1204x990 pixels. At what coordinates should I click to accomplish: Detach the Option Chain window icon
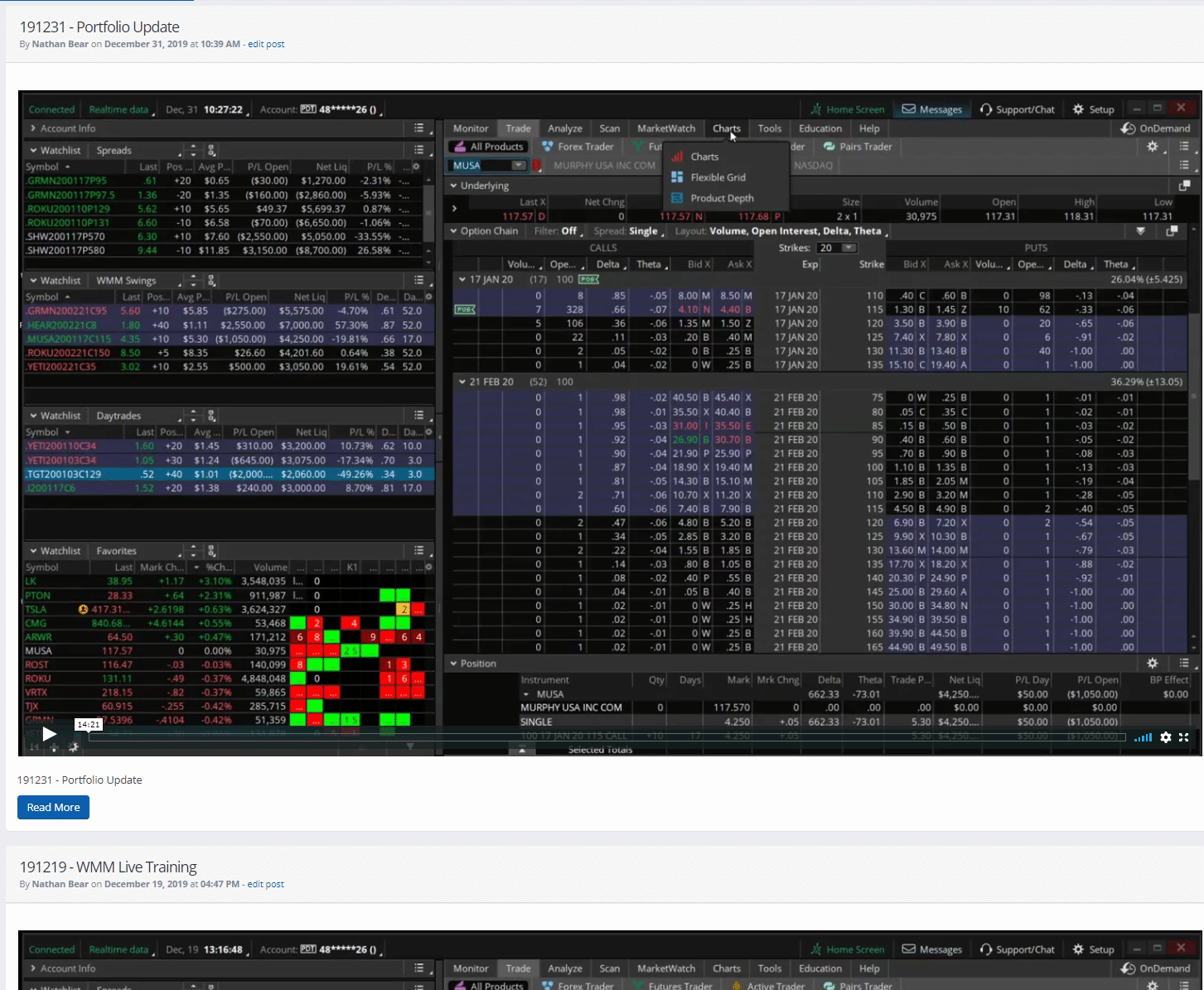1172,231
